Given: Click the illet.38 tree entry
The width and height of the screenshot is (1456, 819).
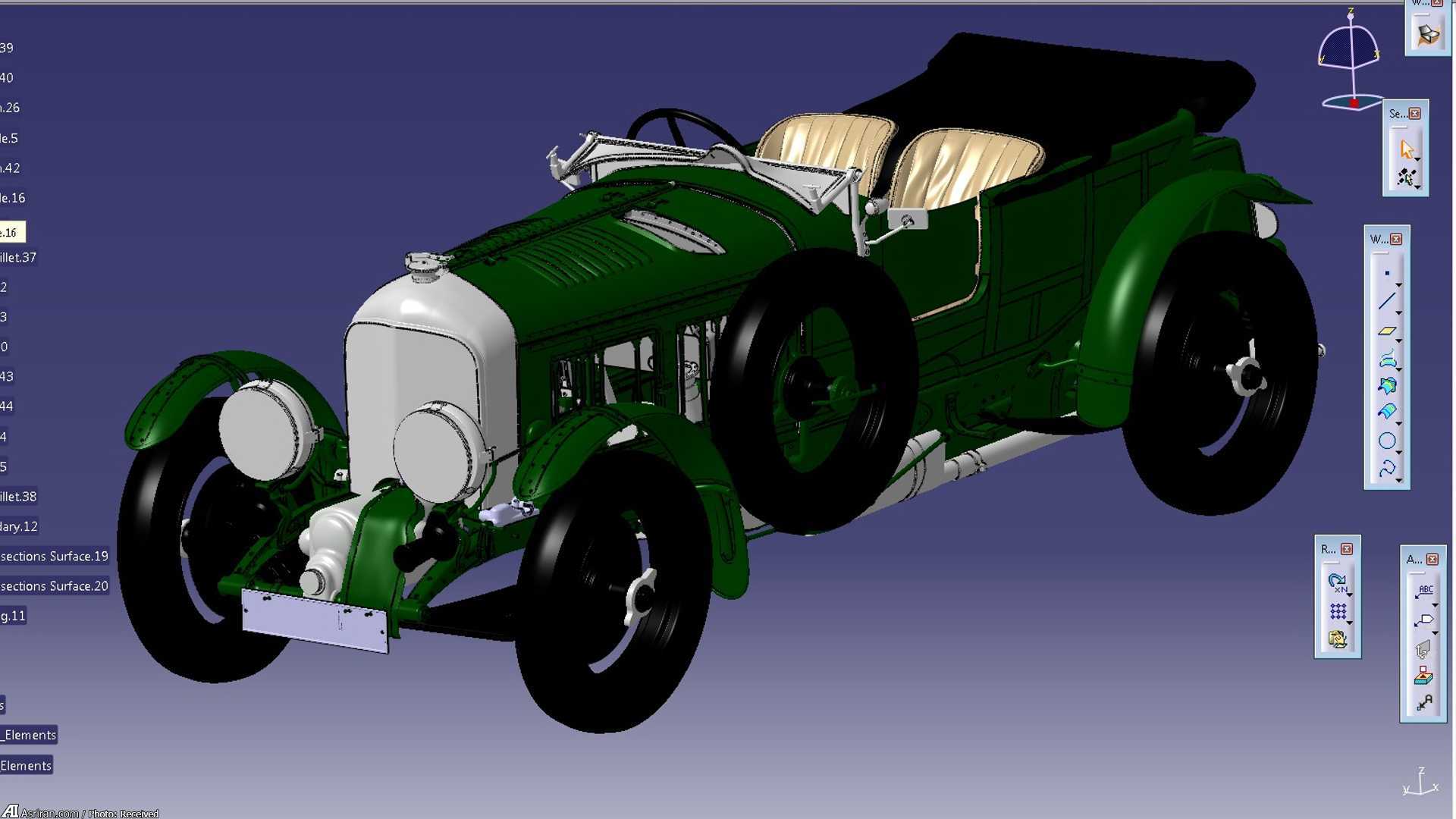Looking at the screenshot, I should tap(19, 497).
